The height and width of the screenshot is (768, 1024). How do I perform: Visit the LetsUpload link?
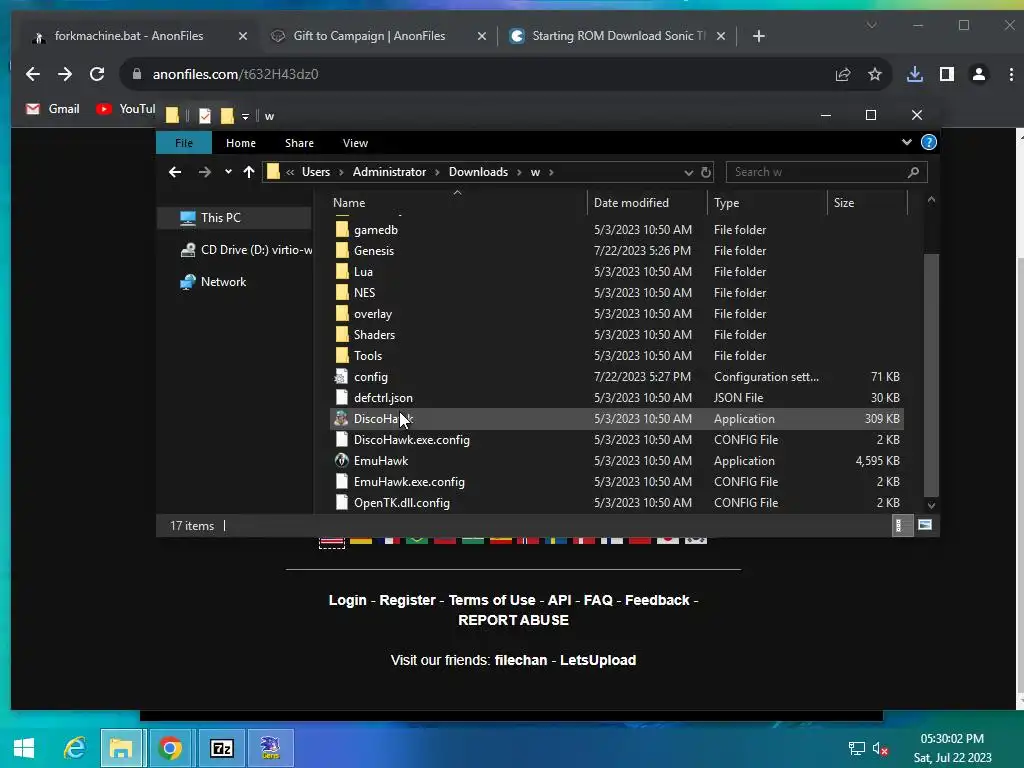coord(598,660)
